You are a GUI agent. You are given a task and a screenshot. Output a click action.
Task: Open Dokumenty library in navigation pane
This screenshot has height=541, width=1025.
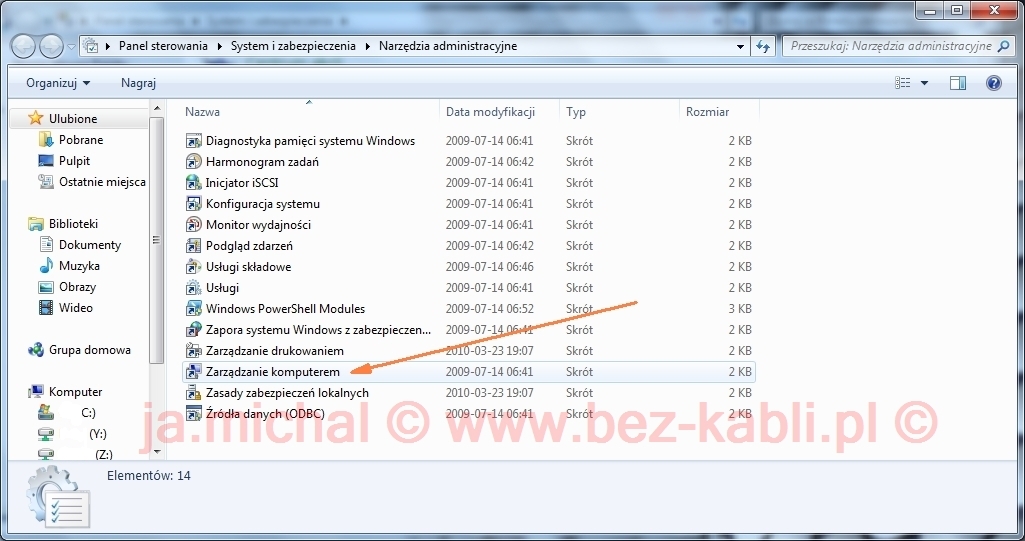90,245
